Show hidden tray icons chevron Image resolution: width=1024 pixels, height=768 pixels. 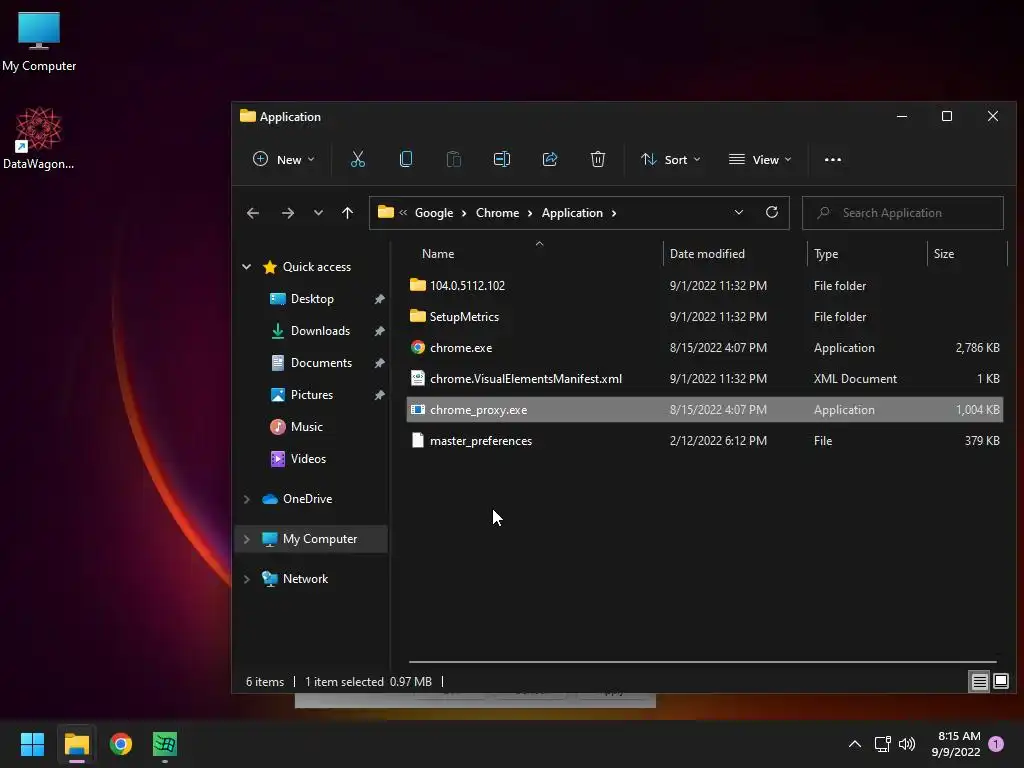(855, 744)
